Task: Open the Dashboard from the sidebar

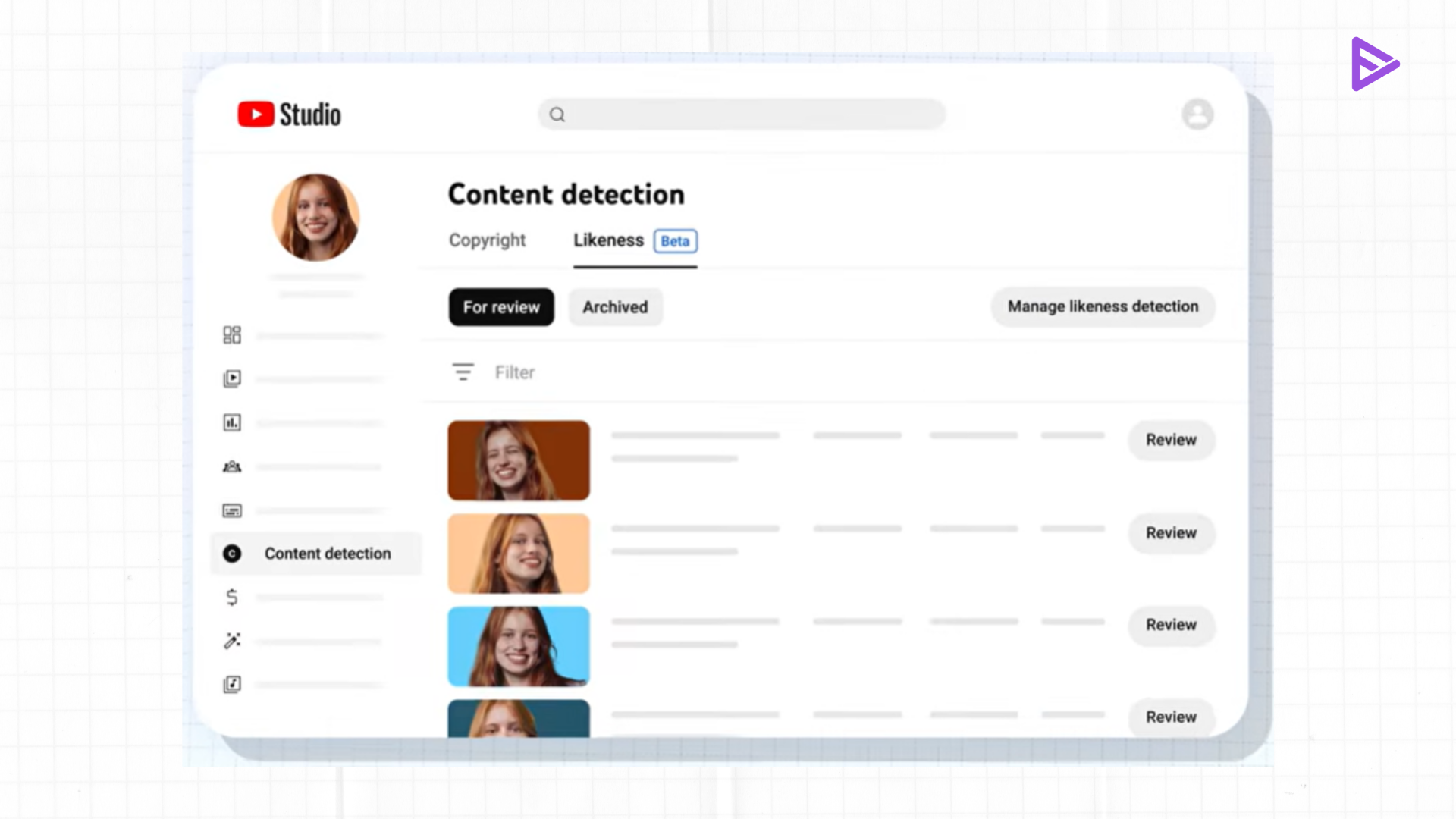Action: pyautogui.click(x=232, y=334)
